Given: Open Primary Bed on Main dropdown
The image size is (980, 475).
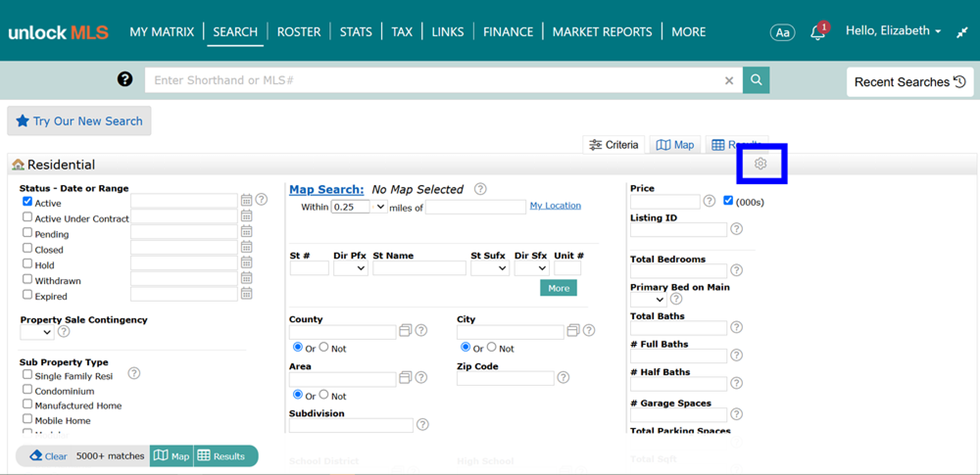Looking at the screenshot, I should click(x=648, y=299).
